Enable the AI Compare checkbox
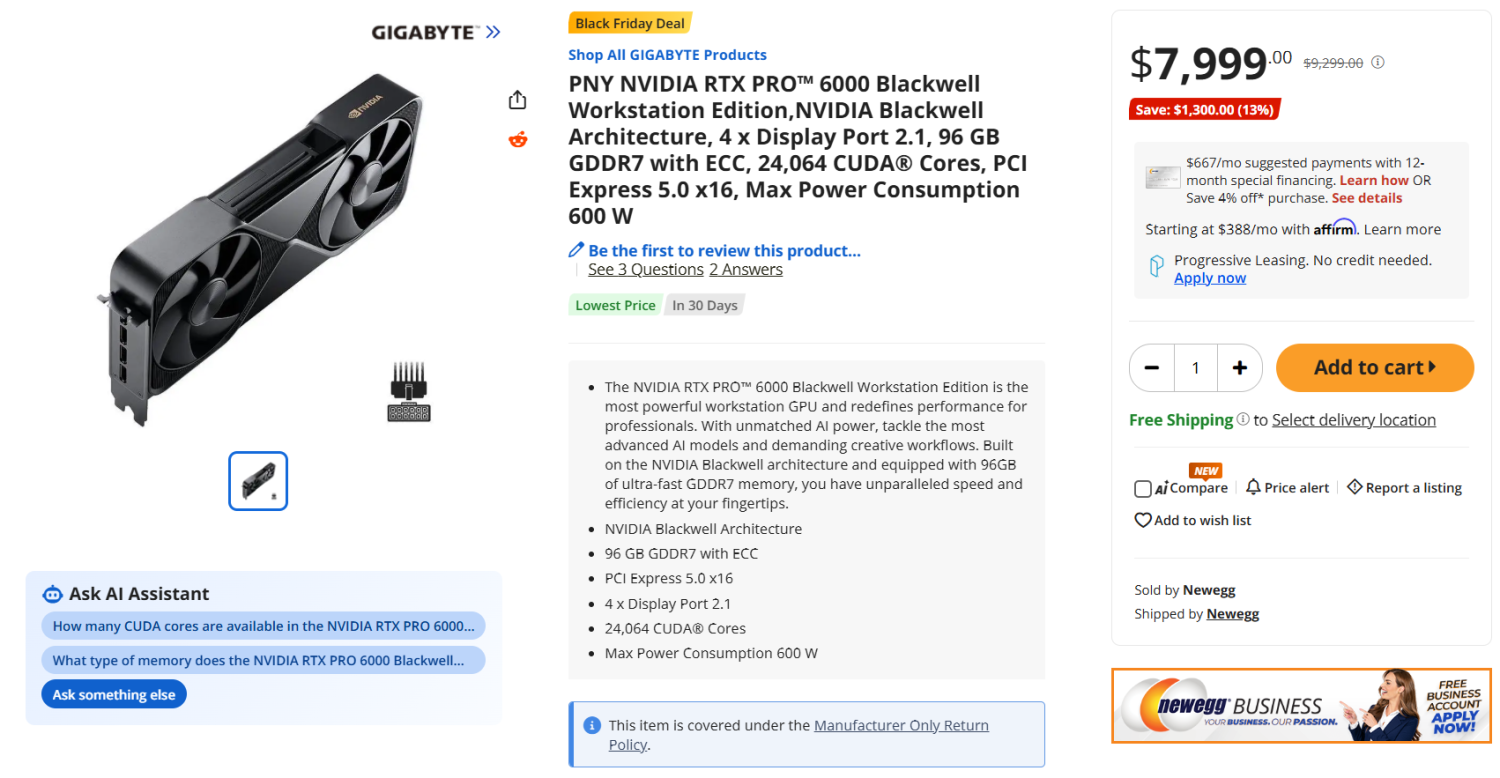The height and width of the screenshot is (778, 1500). point(1143,488)
